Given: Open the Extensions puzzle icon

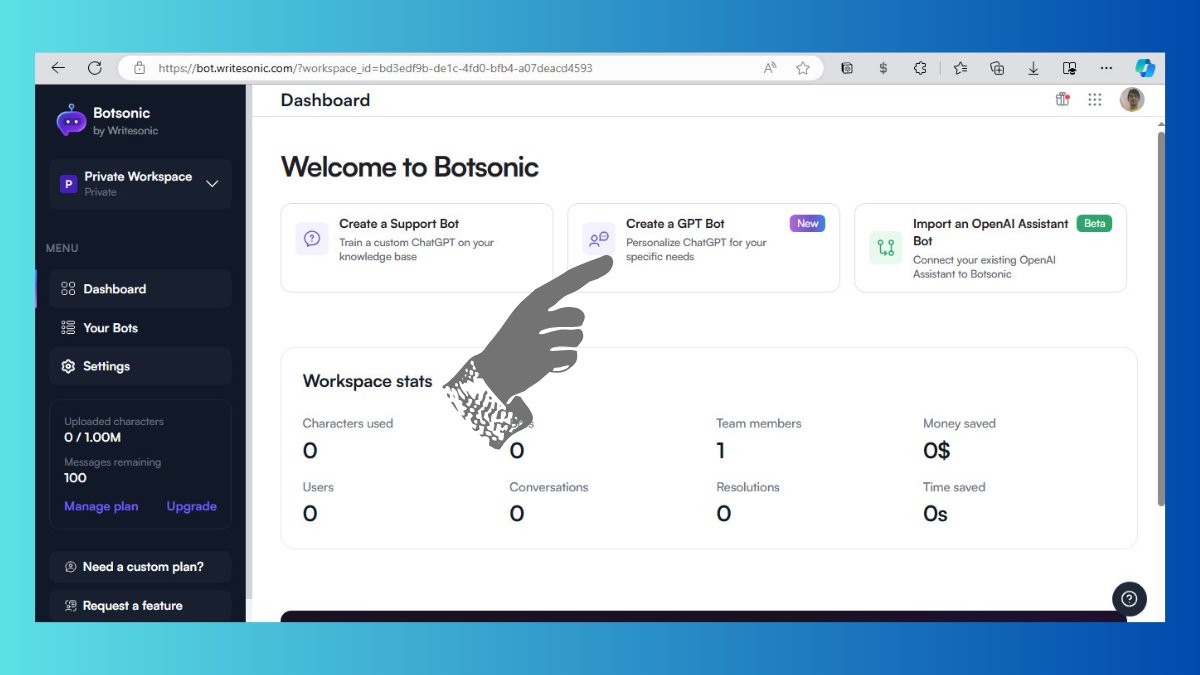Looking at the screenshot, I should click(920, 68).
